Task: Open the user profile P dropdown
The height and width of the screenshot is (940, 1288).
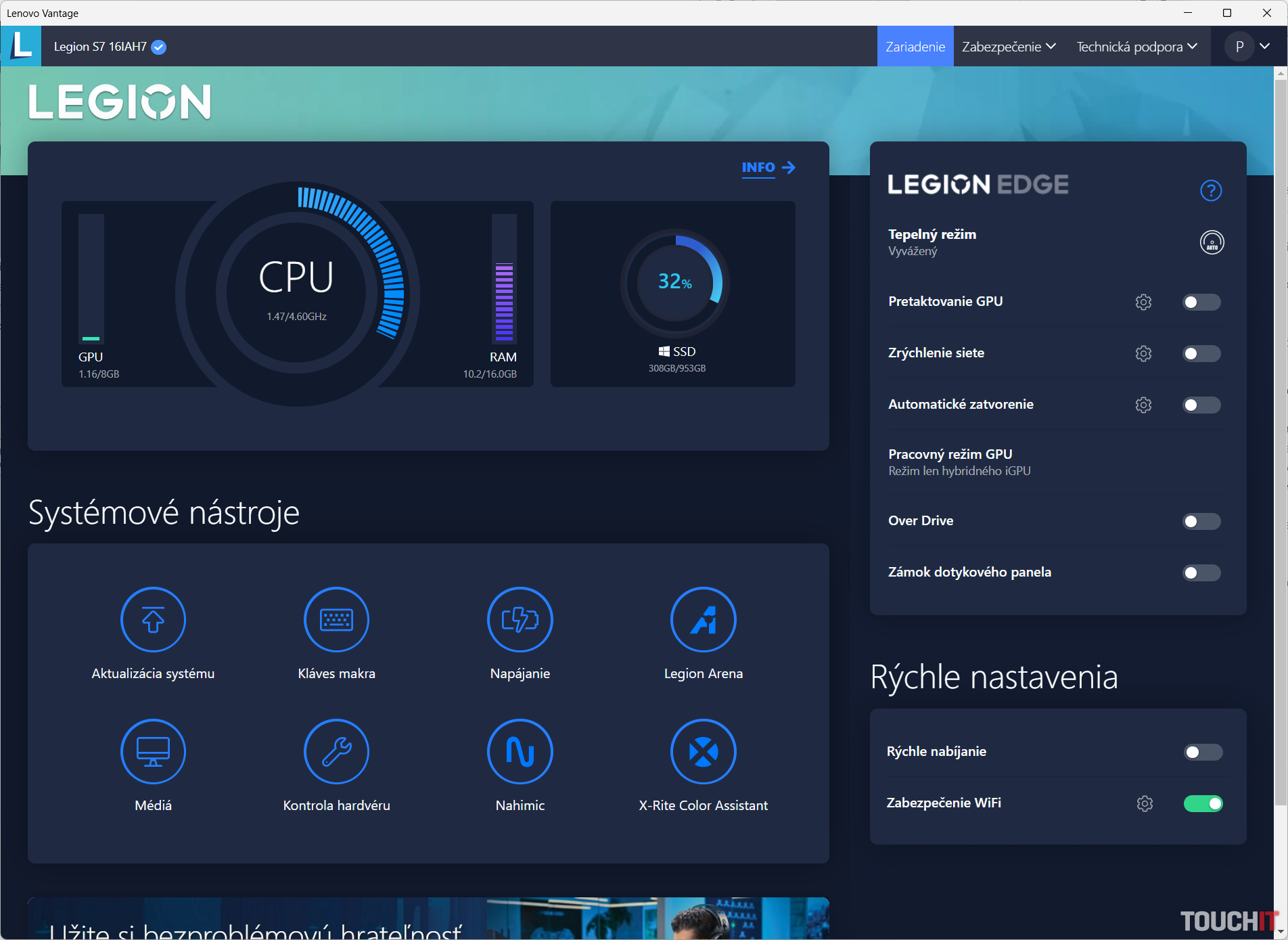Action: [x=1249, y=47]
